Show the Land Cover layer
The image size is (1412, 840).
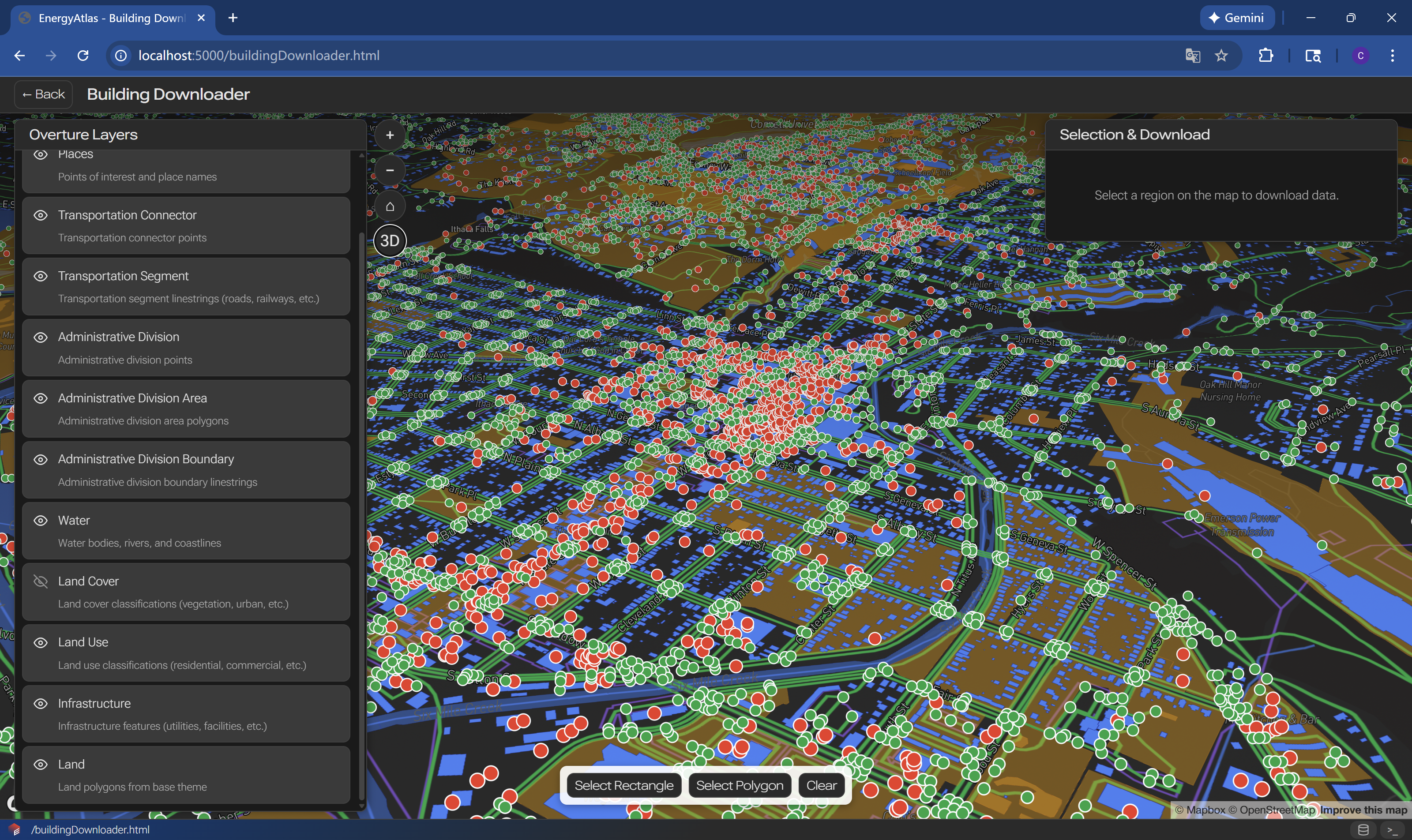coord(40,581)
